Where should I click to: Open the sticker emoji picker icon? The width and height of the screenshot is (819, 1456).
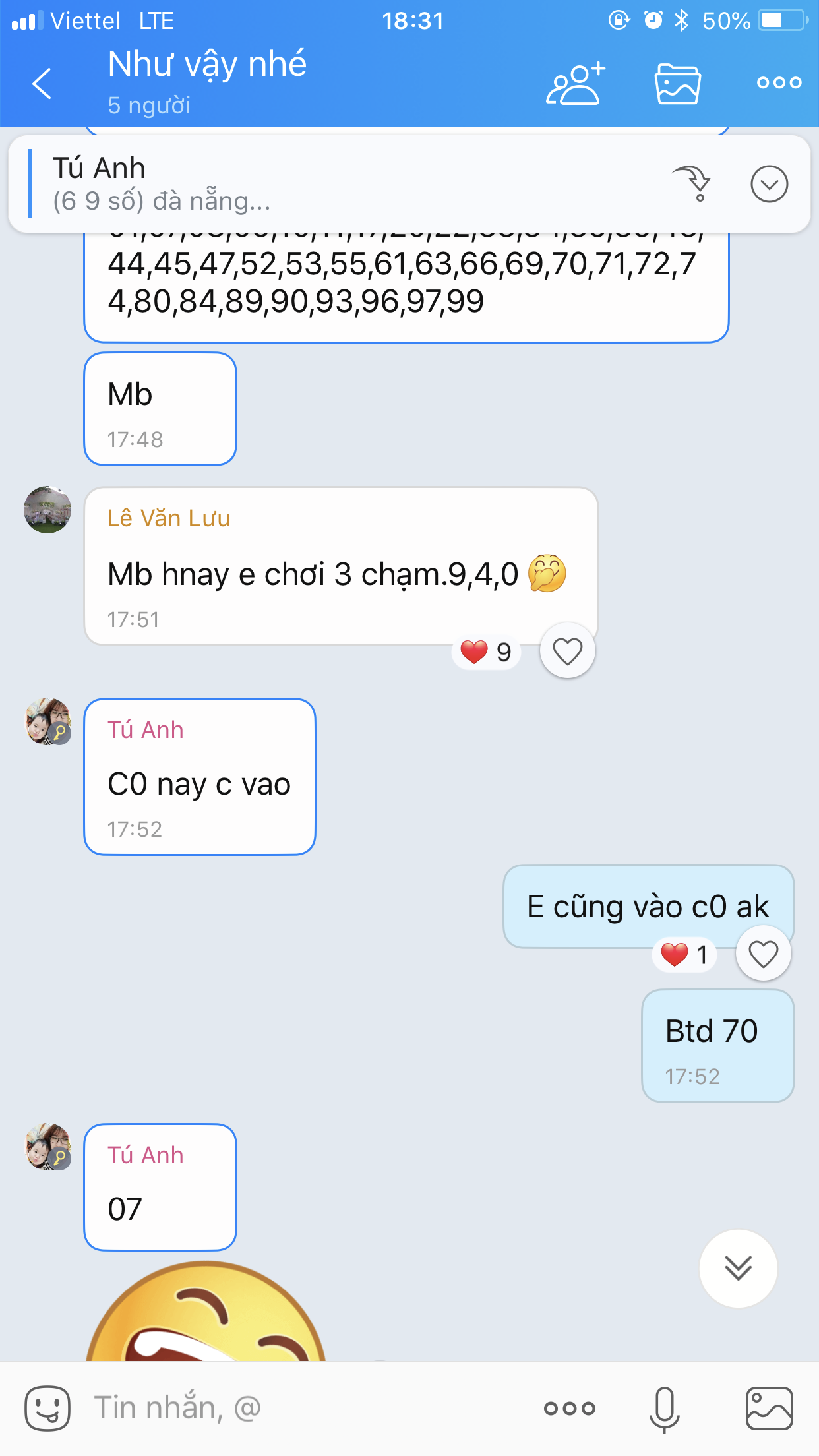pos(47,1408)
